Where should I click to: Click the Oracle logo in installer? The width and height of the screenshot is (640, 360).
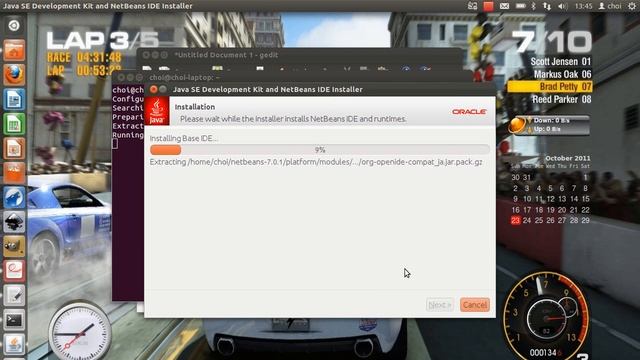click(469, 111)
